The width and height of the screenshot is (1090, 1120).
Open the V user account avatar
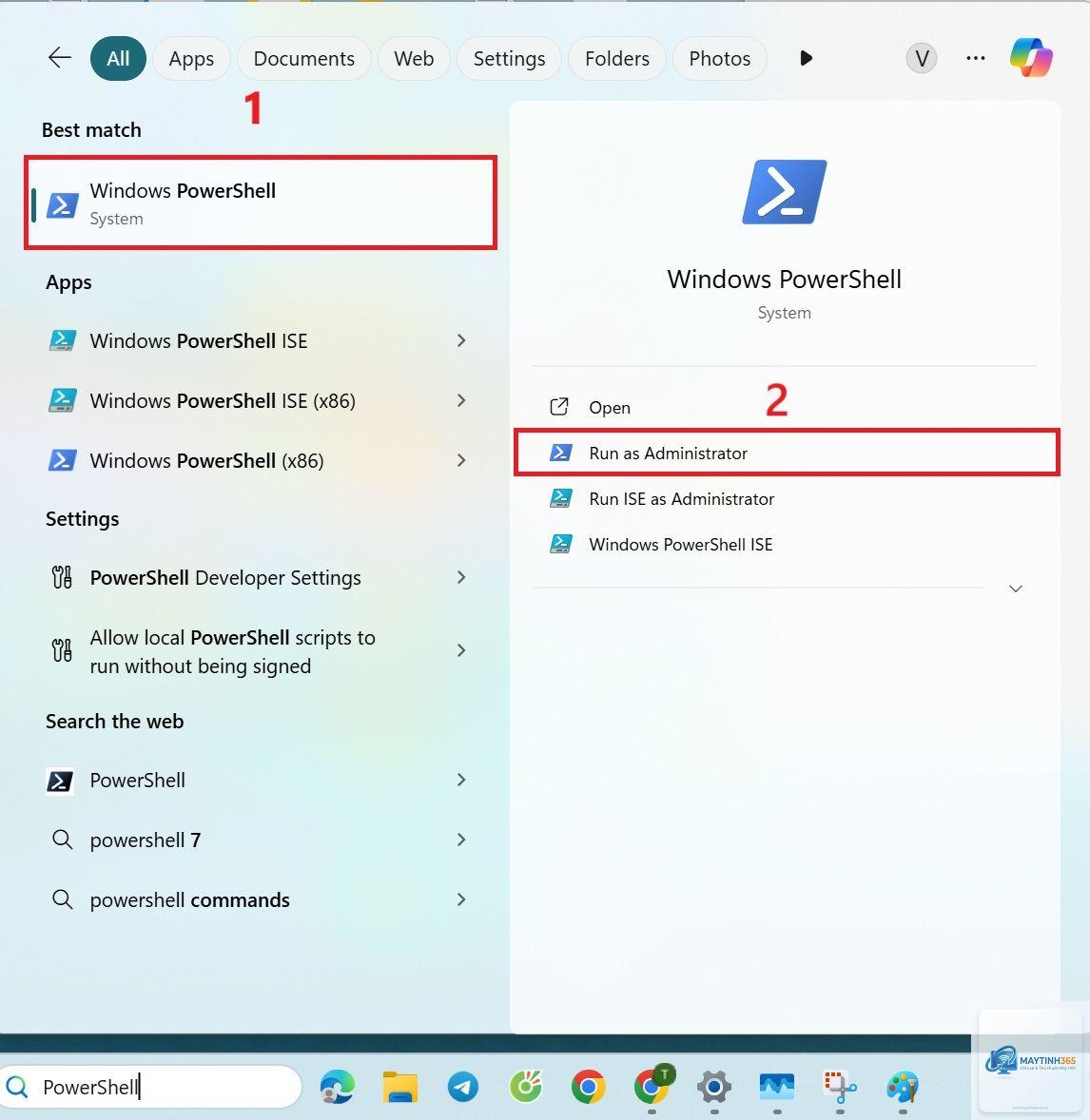(x=922, y=58)
